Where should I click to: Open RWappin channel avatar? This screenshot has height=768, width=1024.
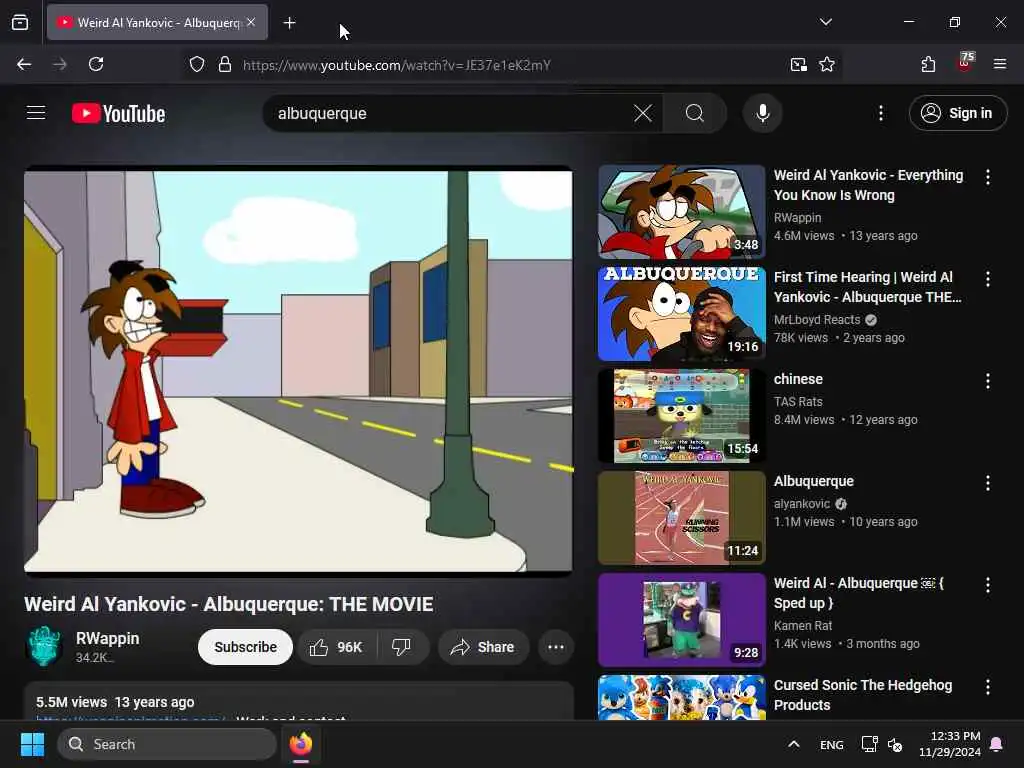coord(44,646)
